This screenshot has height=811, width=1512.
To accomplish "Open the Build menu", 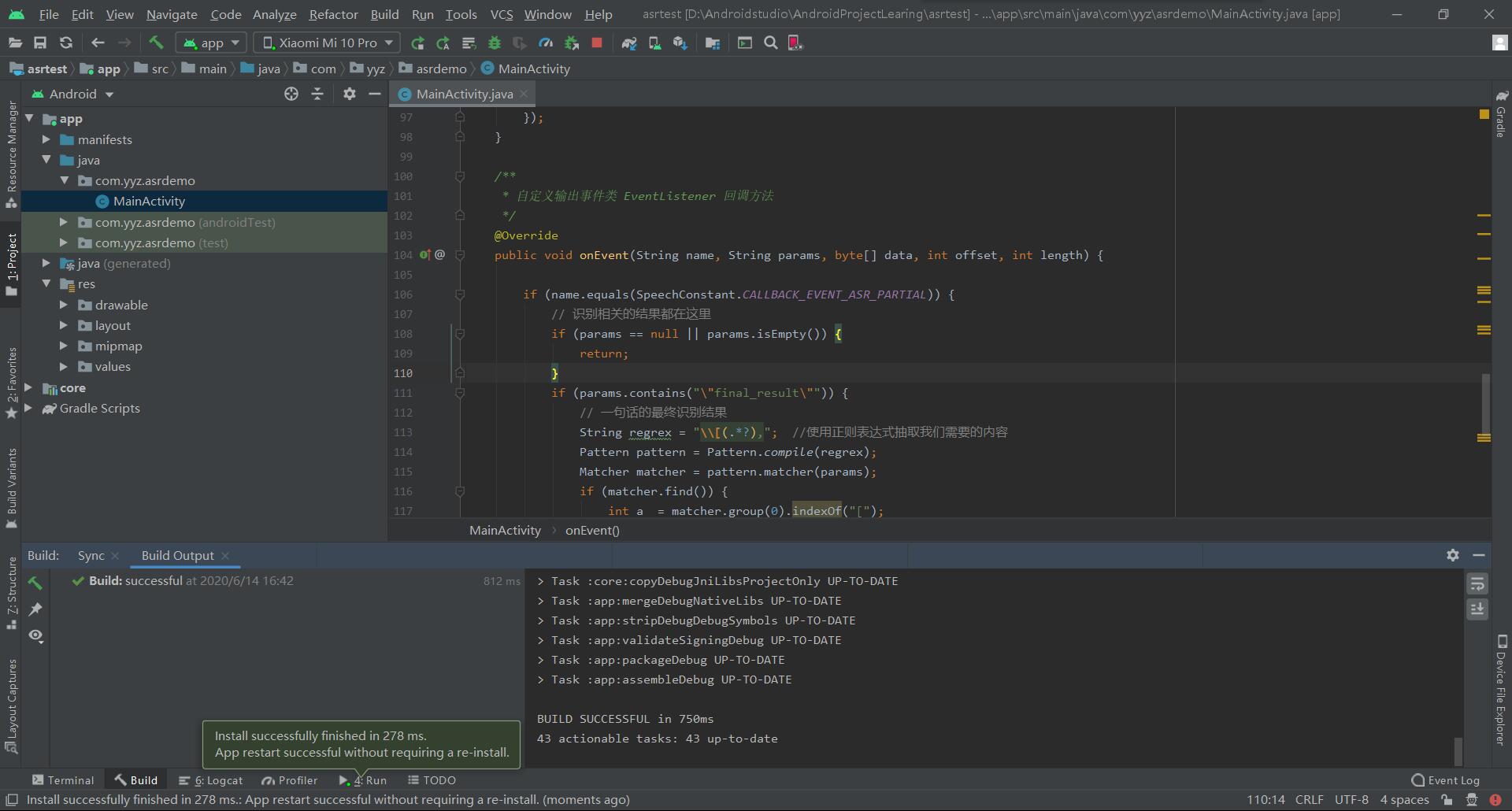I will coord(384,14).
